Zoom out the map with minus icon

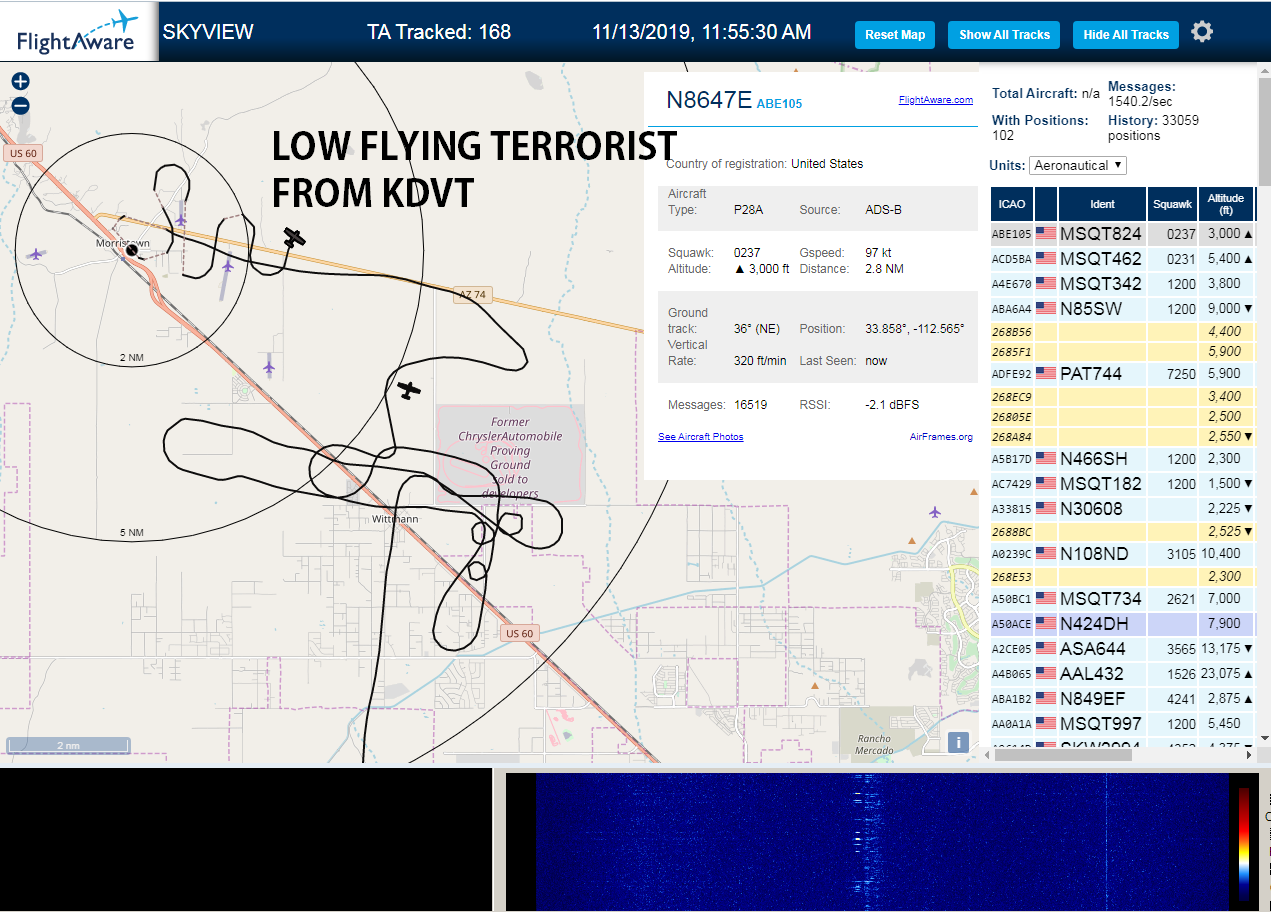(x=20, y=105)
